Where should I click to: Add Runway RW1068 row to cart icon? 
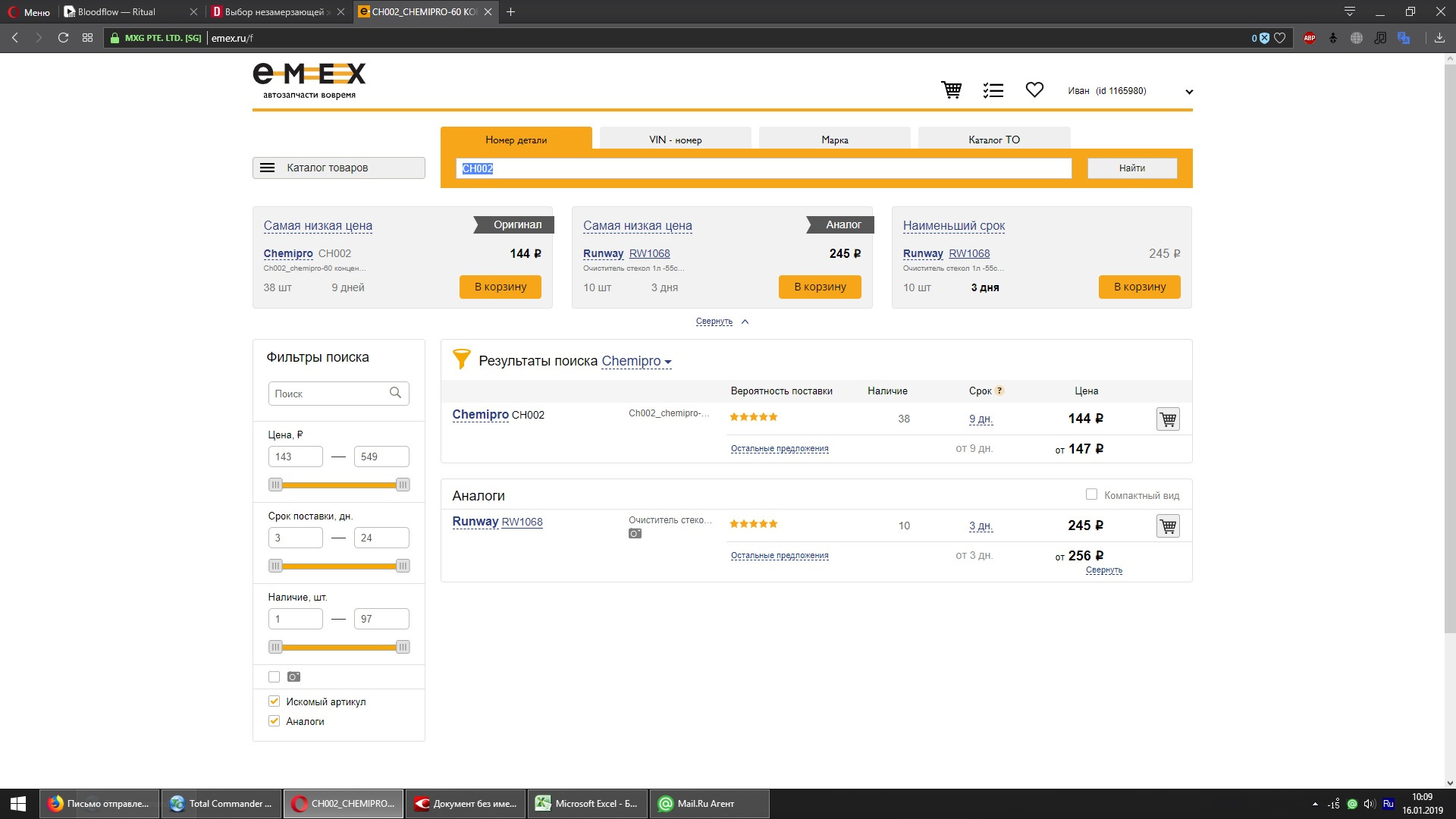(1168, 526)
